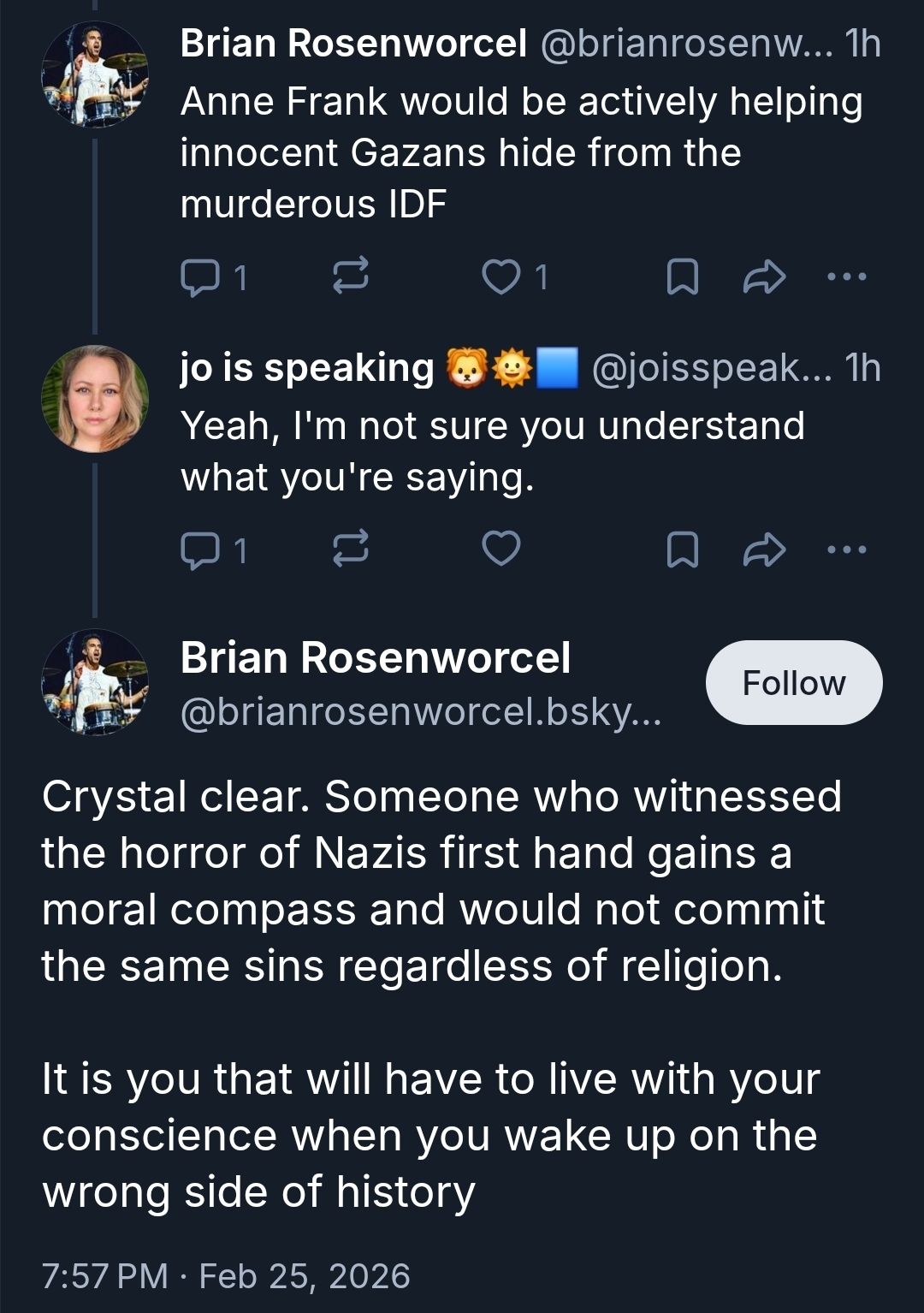Image resolution: width=924 pixels, height=1313 pixels.
Task: Reply to Brian's Anne Frank post
Action: [200, 277]
